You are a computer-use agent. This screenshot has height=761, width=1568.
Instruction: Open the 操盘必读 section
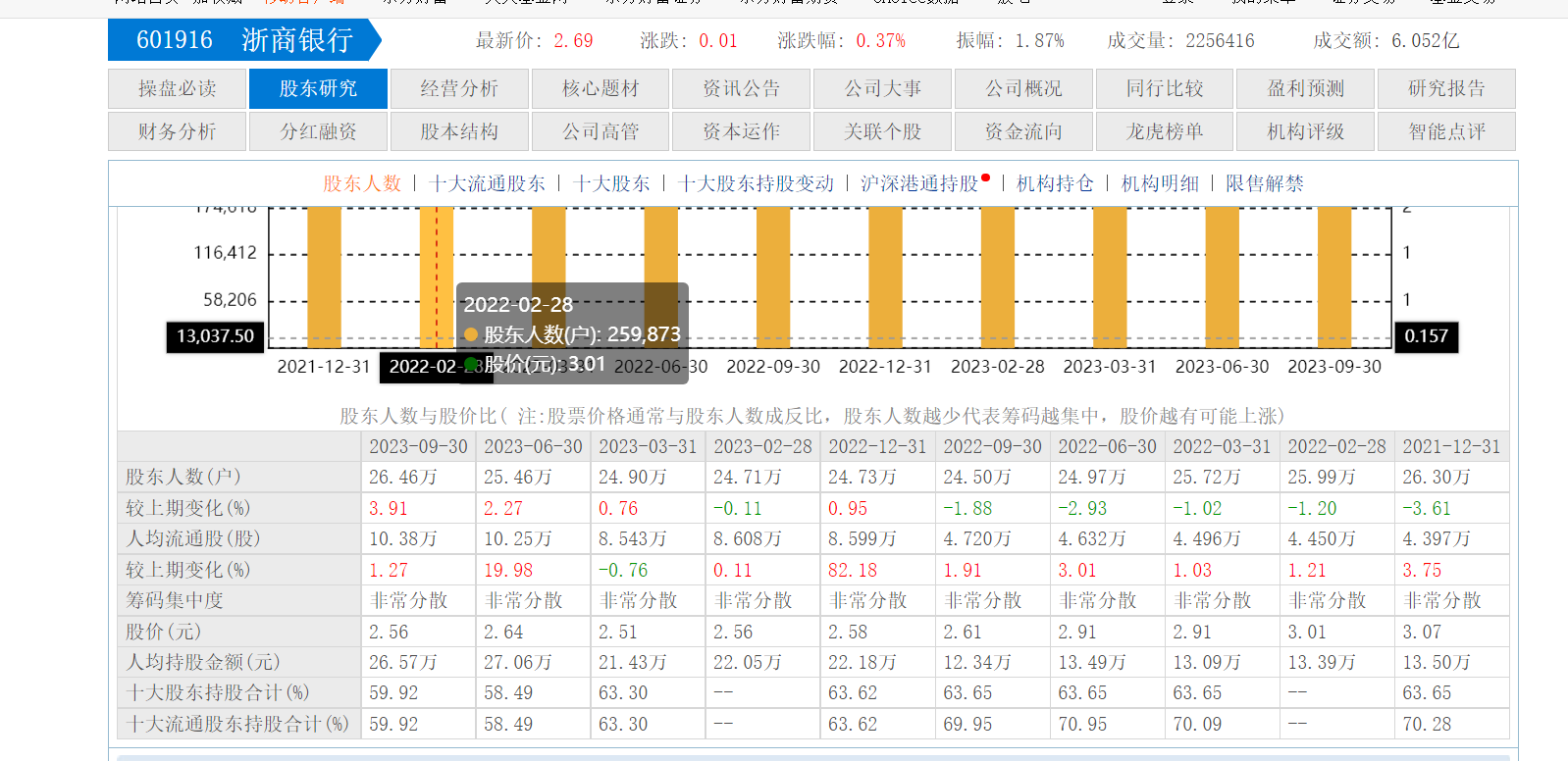coord(178,88)
